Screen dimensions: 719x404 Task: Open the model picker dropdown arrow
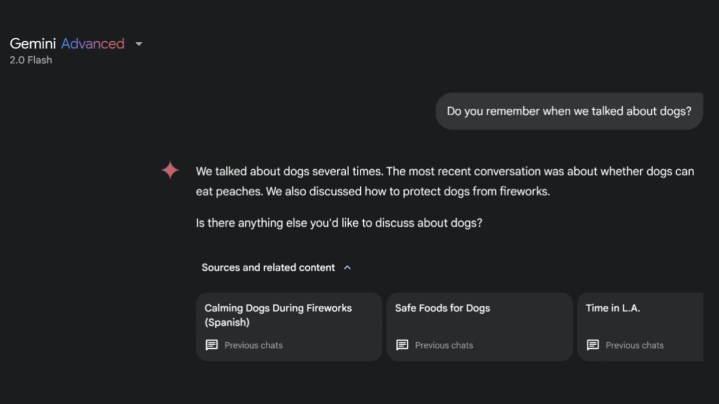(139, 44)
